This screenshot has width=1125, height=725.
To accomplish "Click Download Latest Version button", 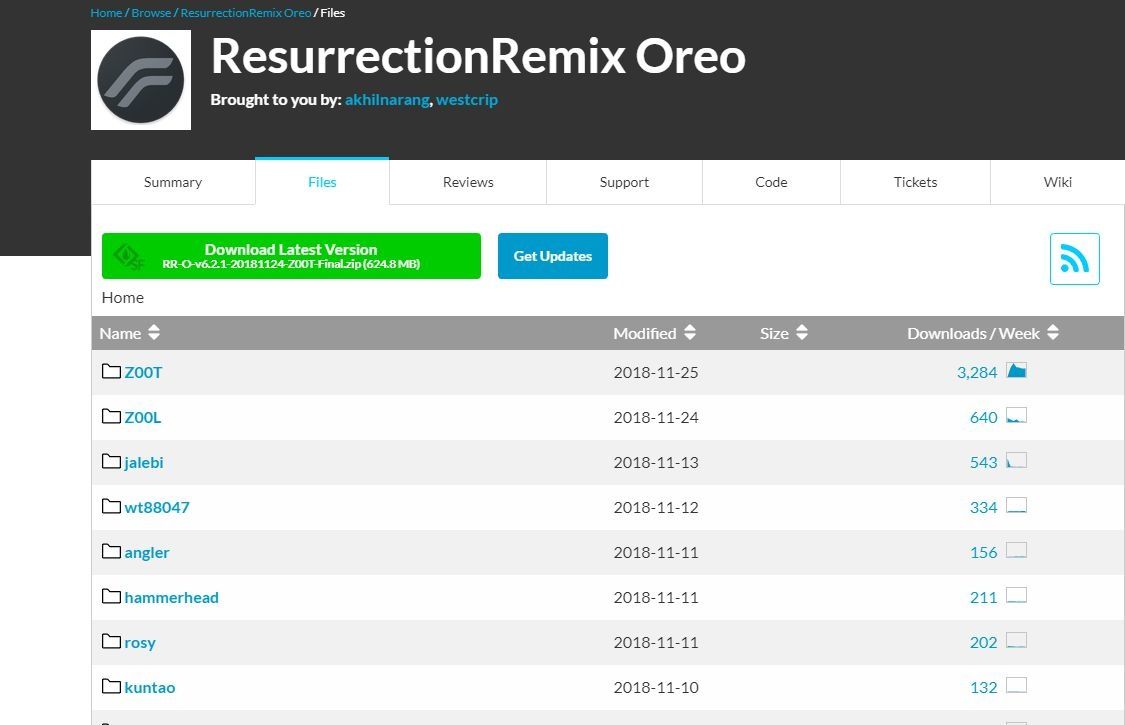I will pos(291,256).
